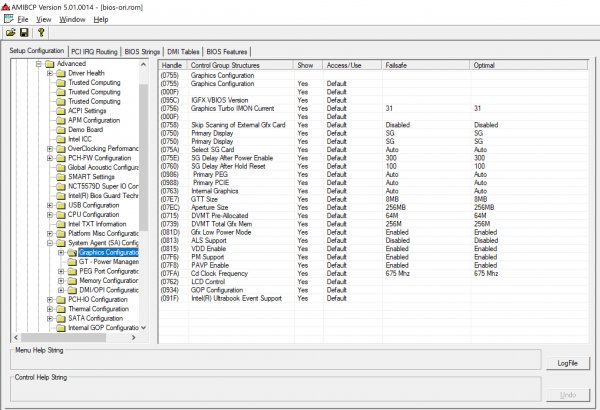Image resolution: width=600 pixels, height=410 pixels.
Task: Open the Help menu
Action: 101,20
